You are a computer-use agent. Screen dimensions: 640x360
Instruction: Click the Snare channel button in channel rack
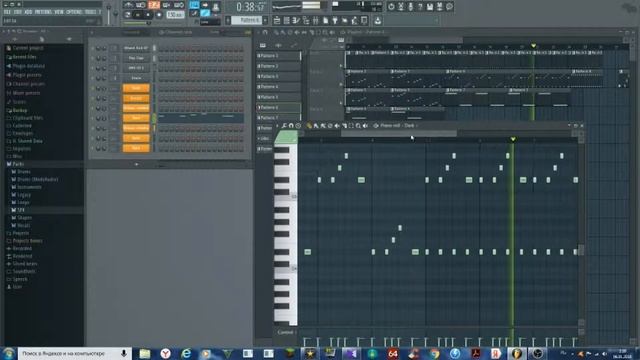[x=136, y=78]
